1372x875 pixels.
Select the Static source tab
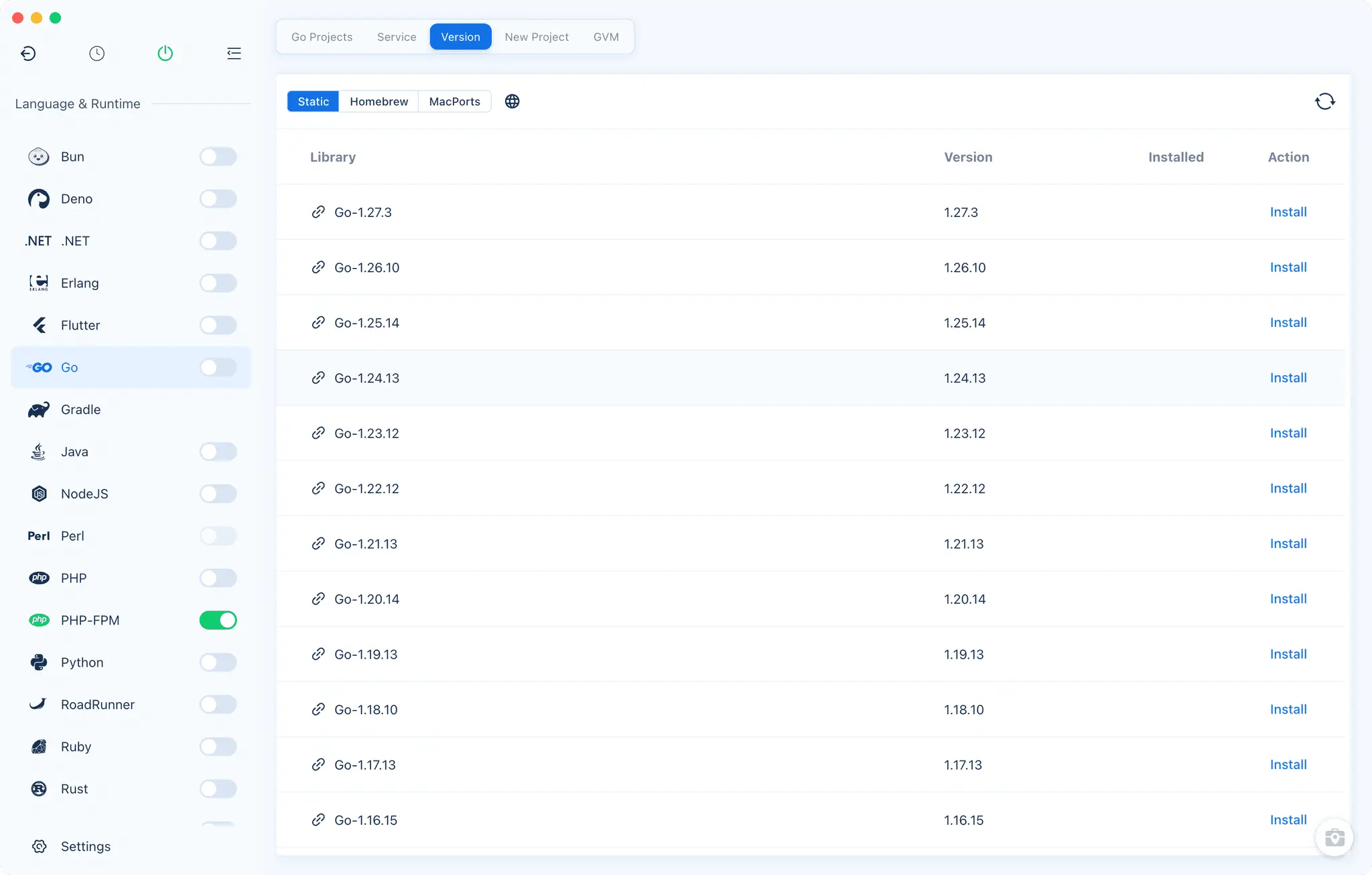[314, 101]
